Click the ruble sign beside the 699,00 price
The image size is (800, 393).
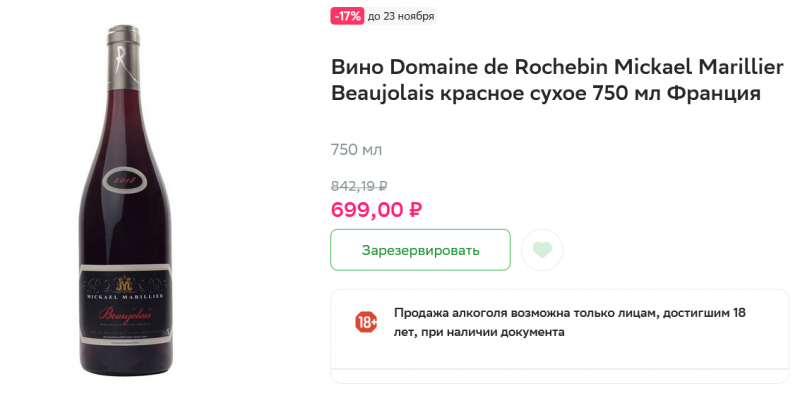click(415, 209)
